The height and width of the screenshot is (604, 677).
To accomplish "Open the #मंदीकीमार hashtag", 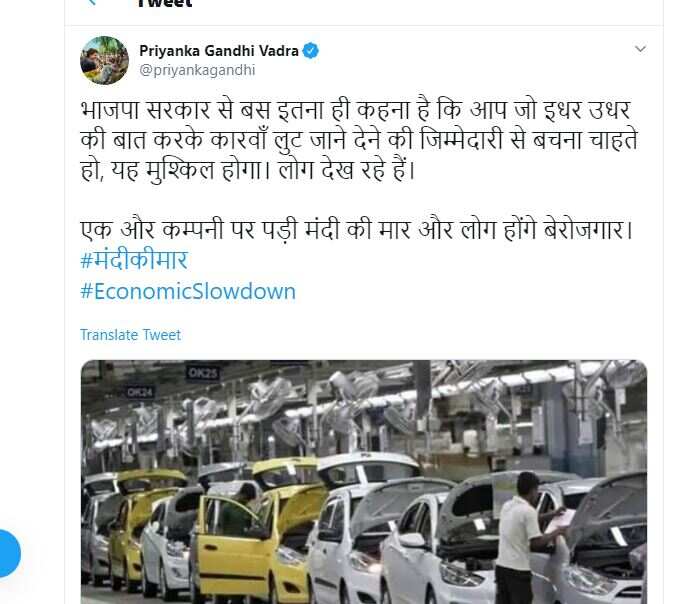I will [134, 259].
